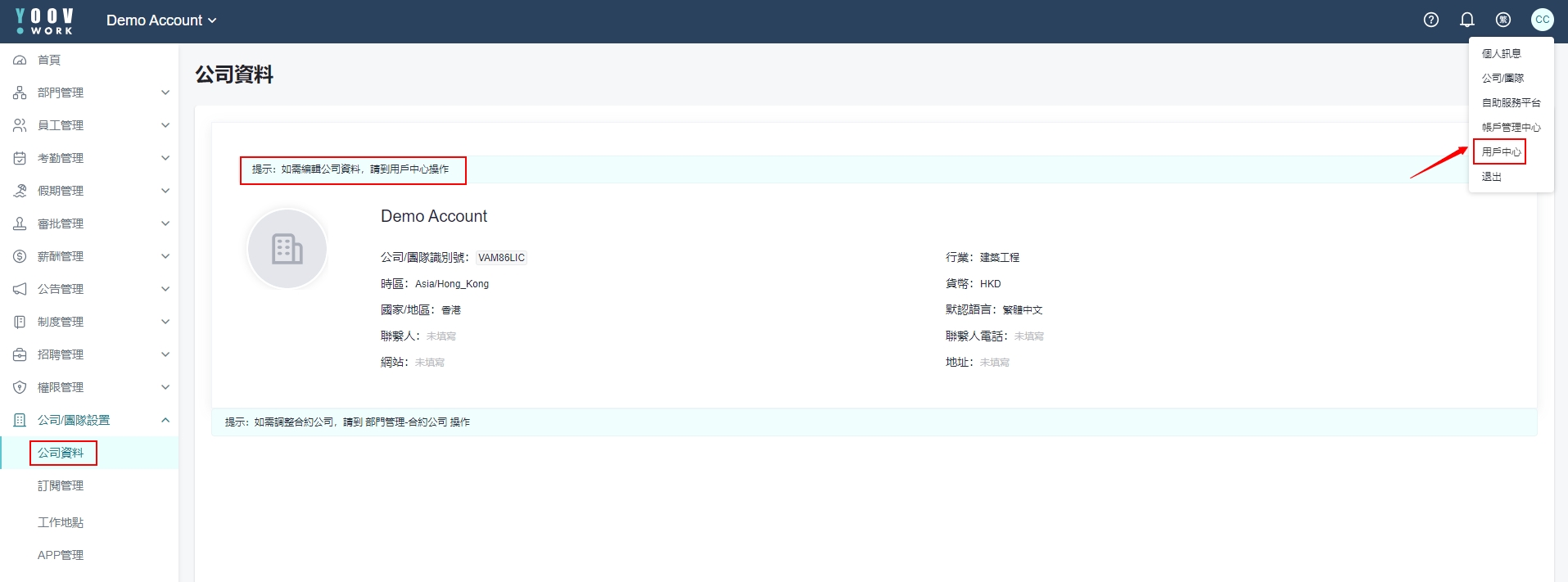Go to 工作地點 in sidebar
Screen dimensions: 1568x582
tap(61, 522)
